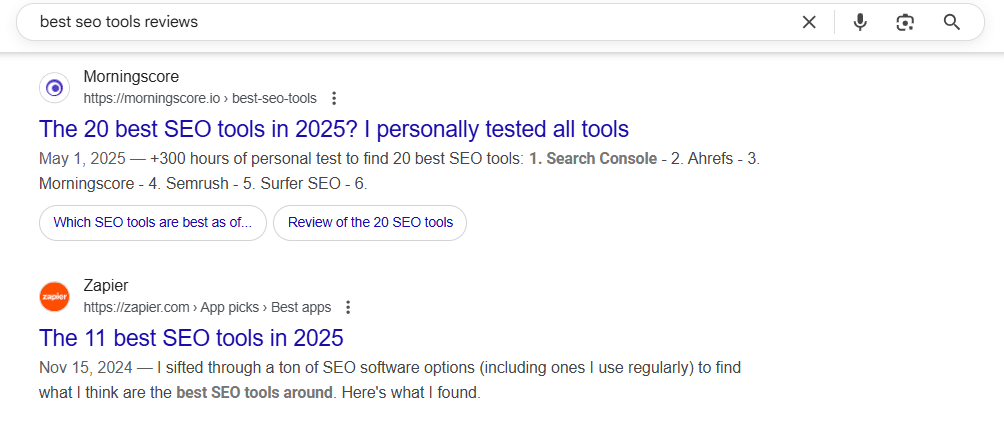Click the 'Nov 15, 2024' snippet date

click(x=86, y=368)
